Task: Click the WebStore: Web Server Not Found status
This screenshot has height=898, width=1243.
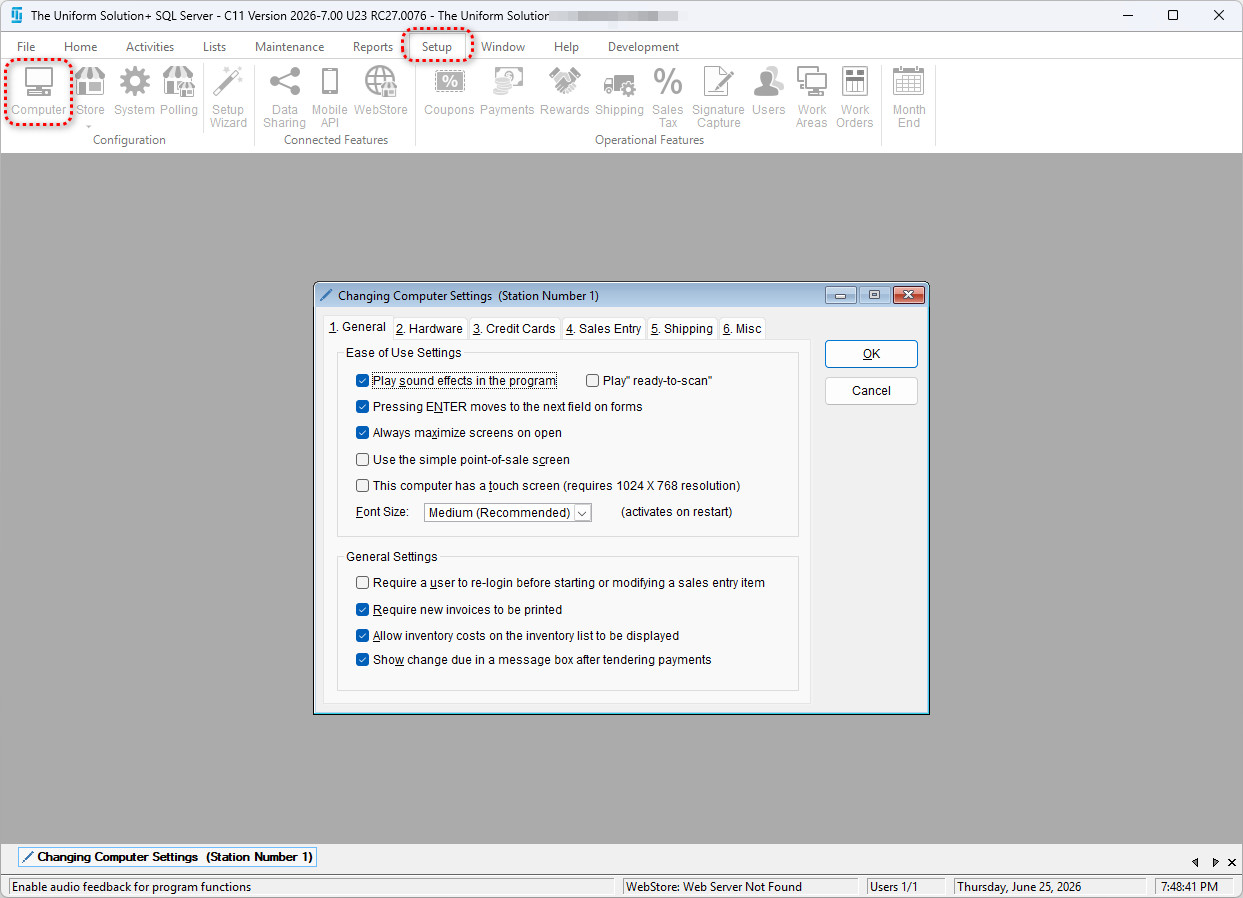Action: tap(739, 886)
